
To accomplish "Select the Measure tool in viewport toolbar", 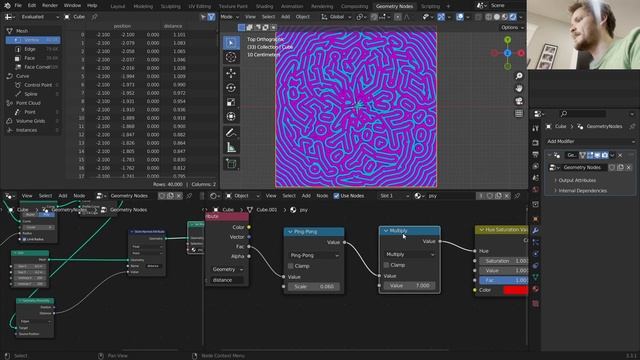I will point(231,147).
